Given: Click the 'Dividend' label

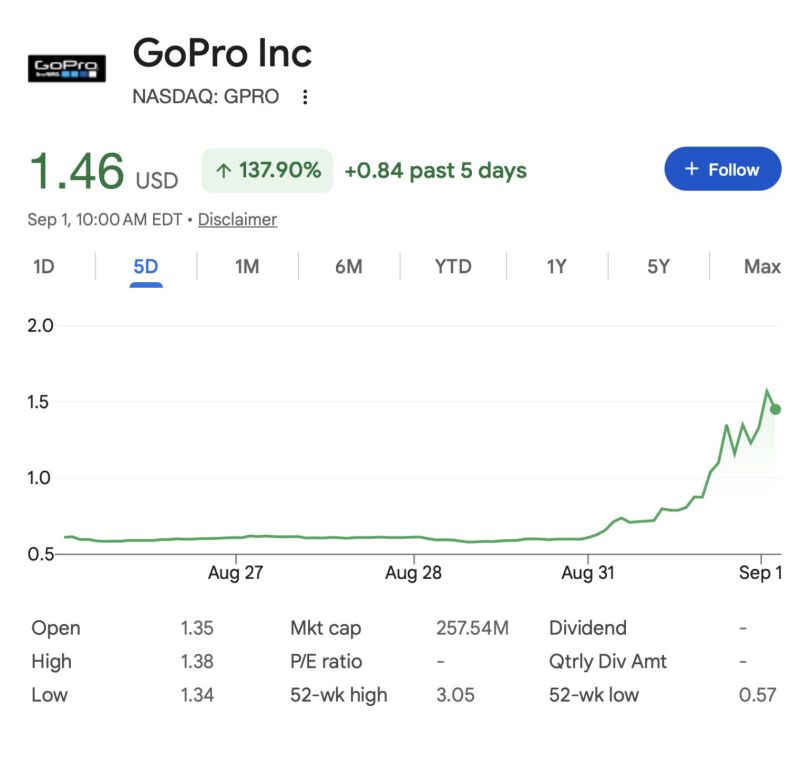Looking at the screenshot, I should tap(588, 628).
